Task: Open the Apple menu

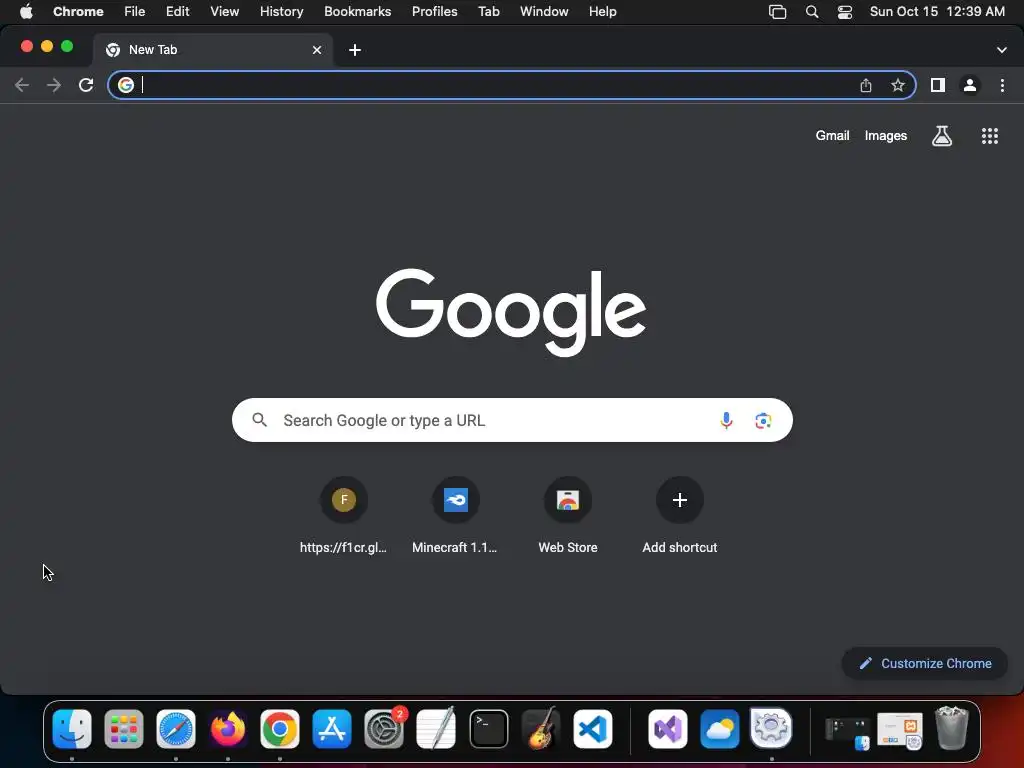Action: click(x=26, y=12)
